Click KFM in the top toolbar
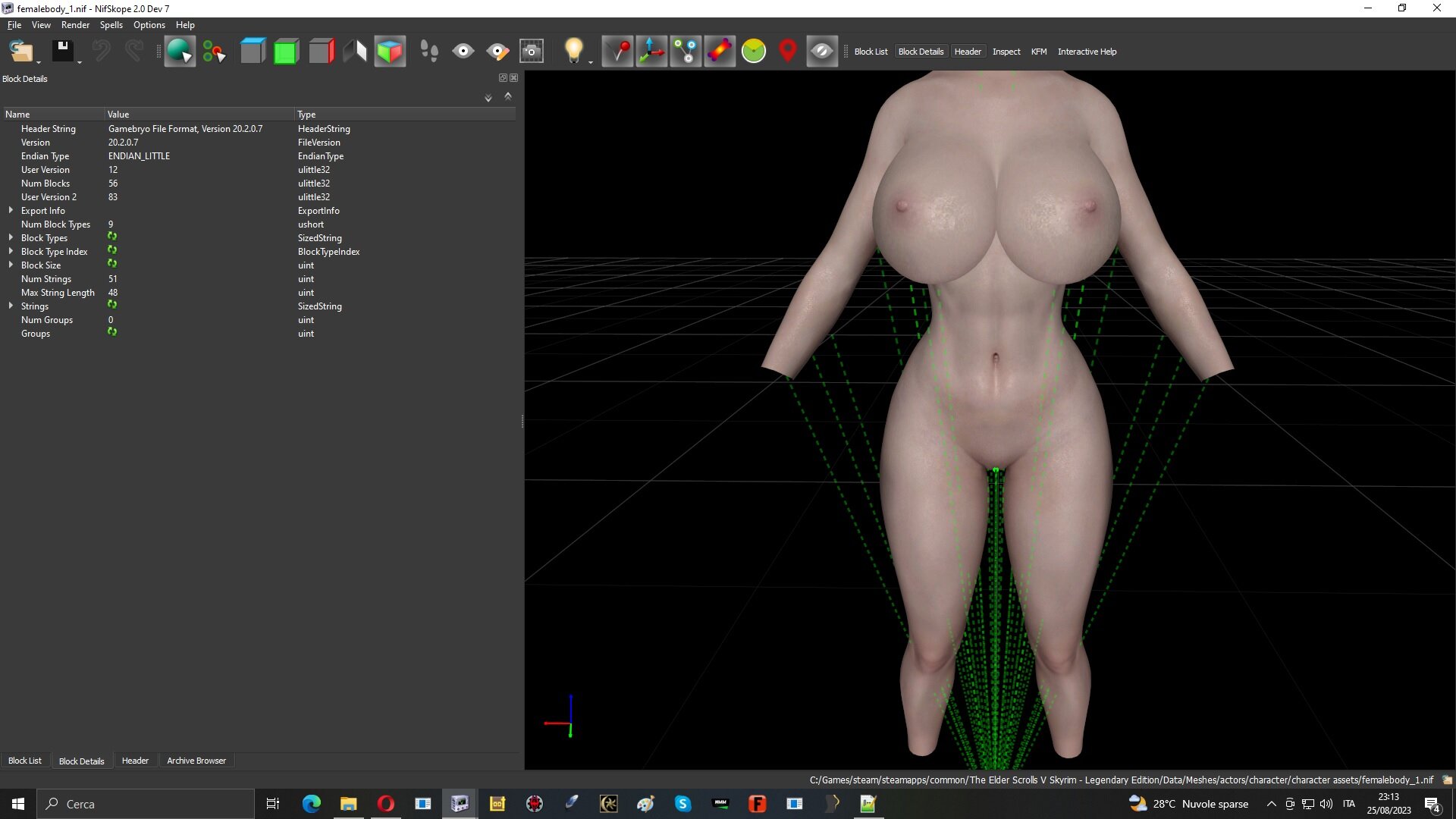The image size is (1456, 819). (1039, 52)
